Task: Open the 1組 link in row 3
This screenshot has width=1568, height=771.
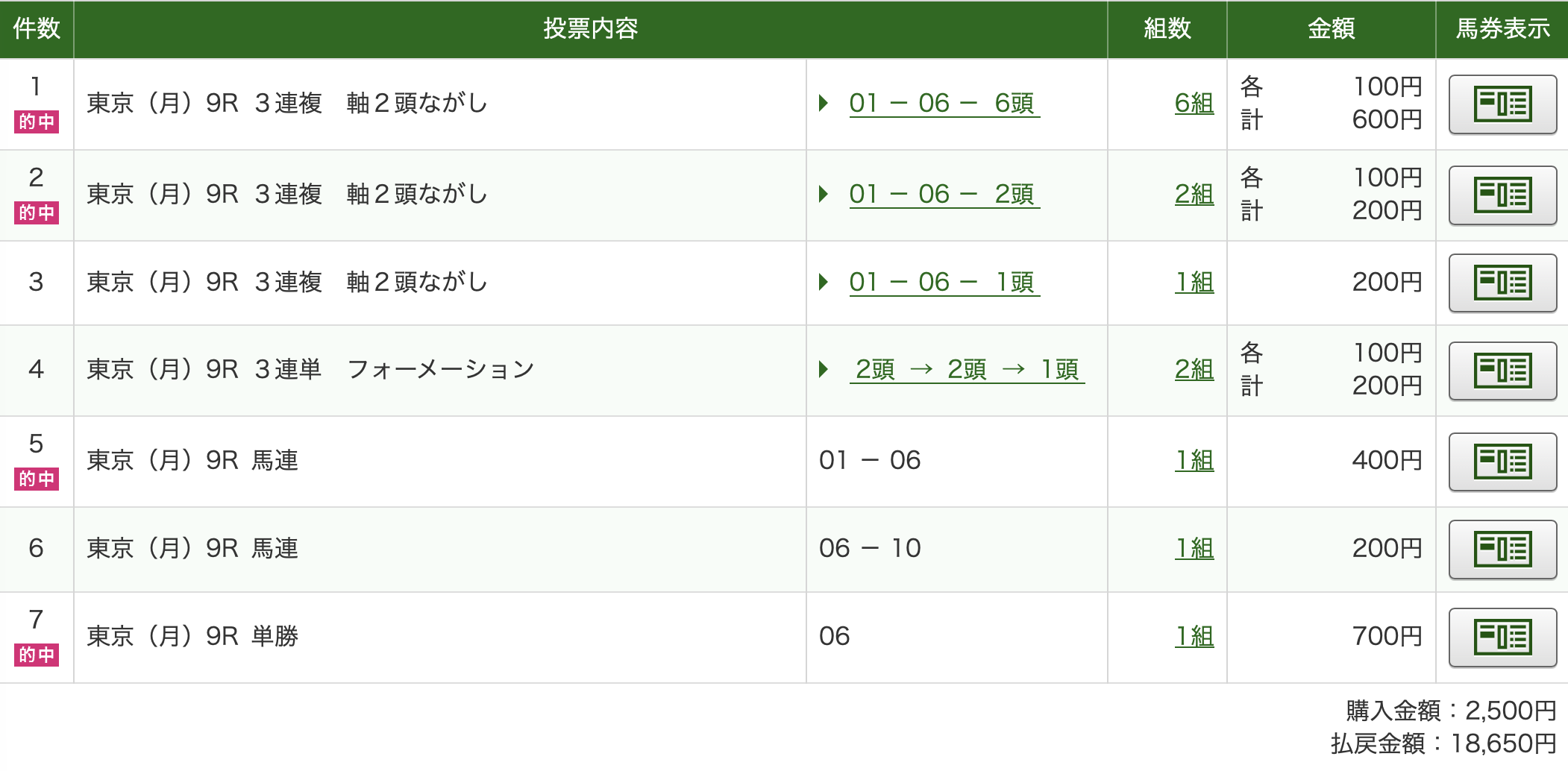Action: (1194, 283)
